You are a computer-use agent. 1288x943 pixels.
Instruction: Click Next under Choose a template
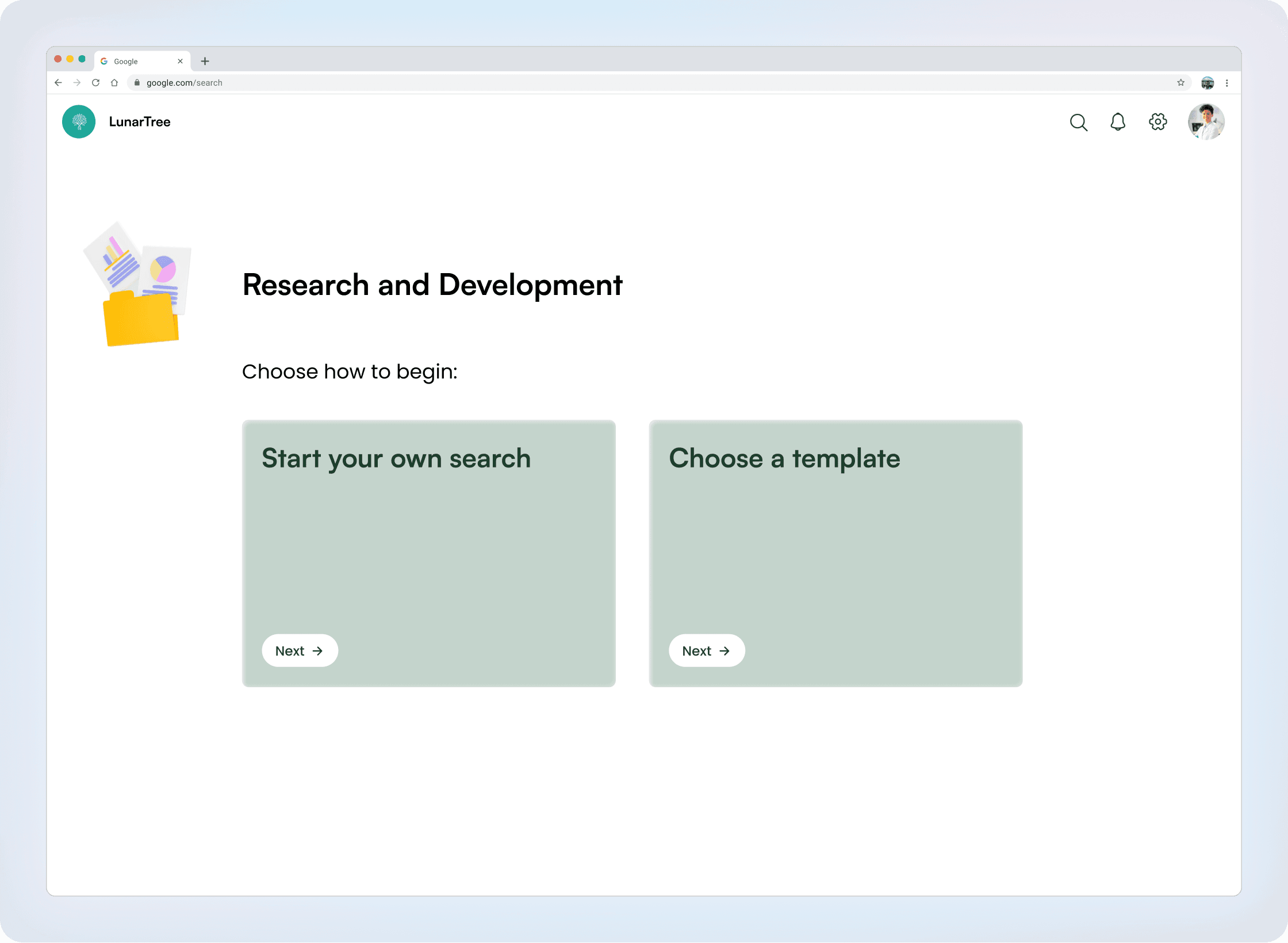point(706,650)
